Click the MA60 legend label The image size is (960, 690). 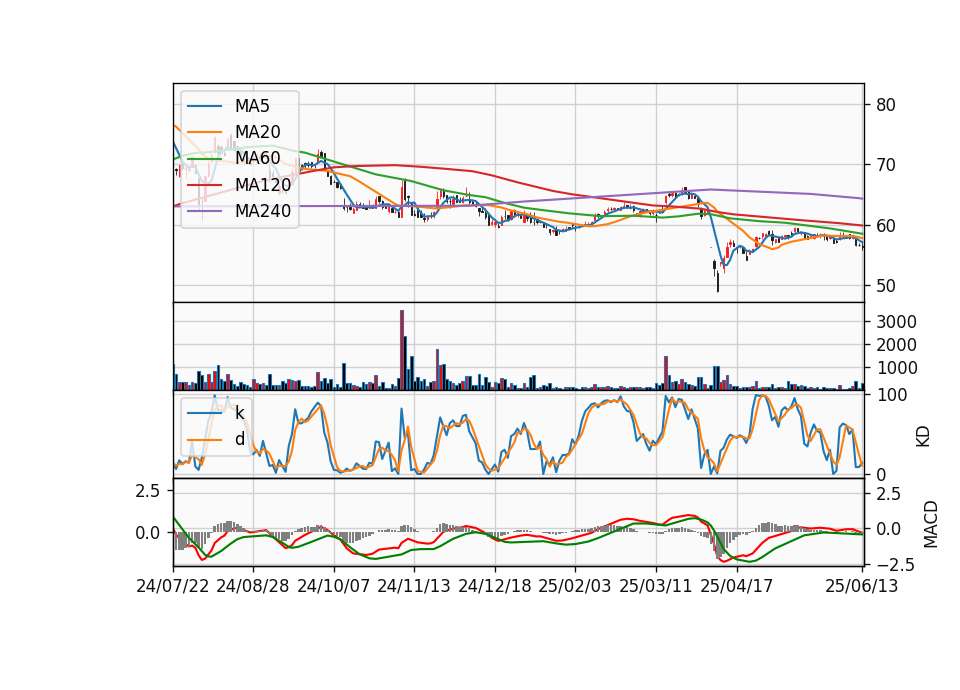click(258, 158)
